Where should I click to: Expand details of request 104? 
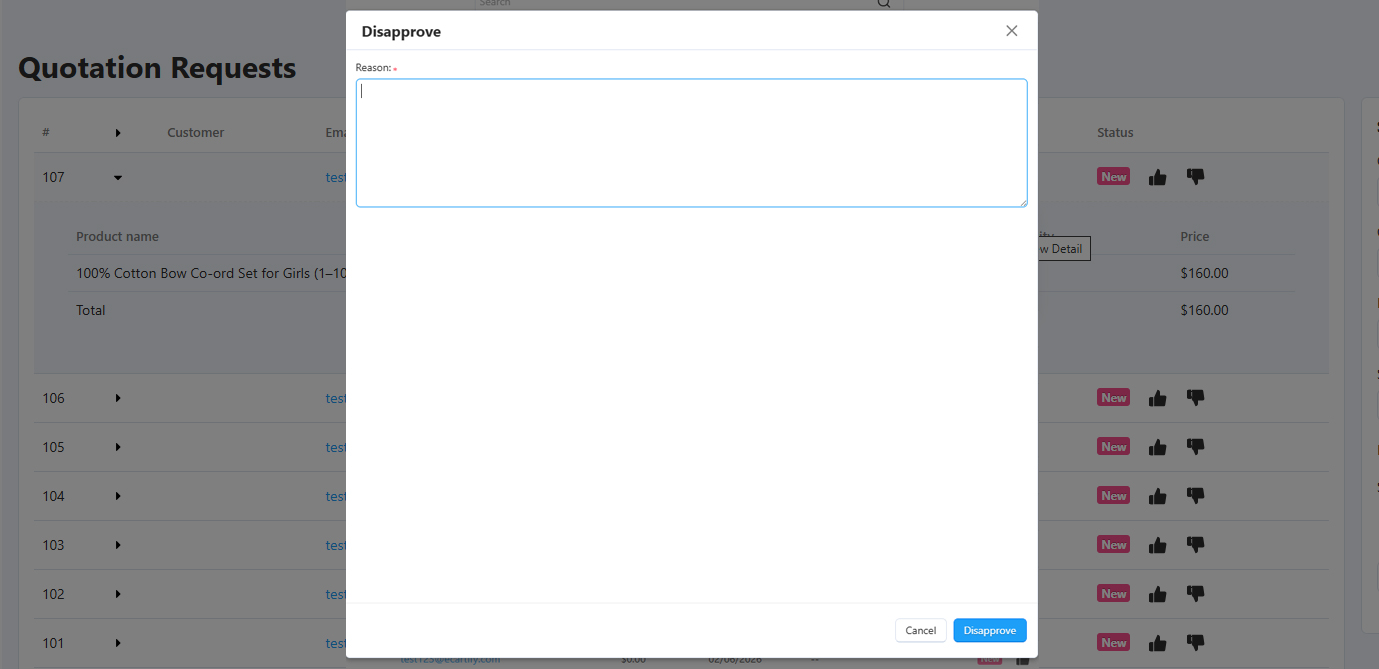[x=118, y=496]
